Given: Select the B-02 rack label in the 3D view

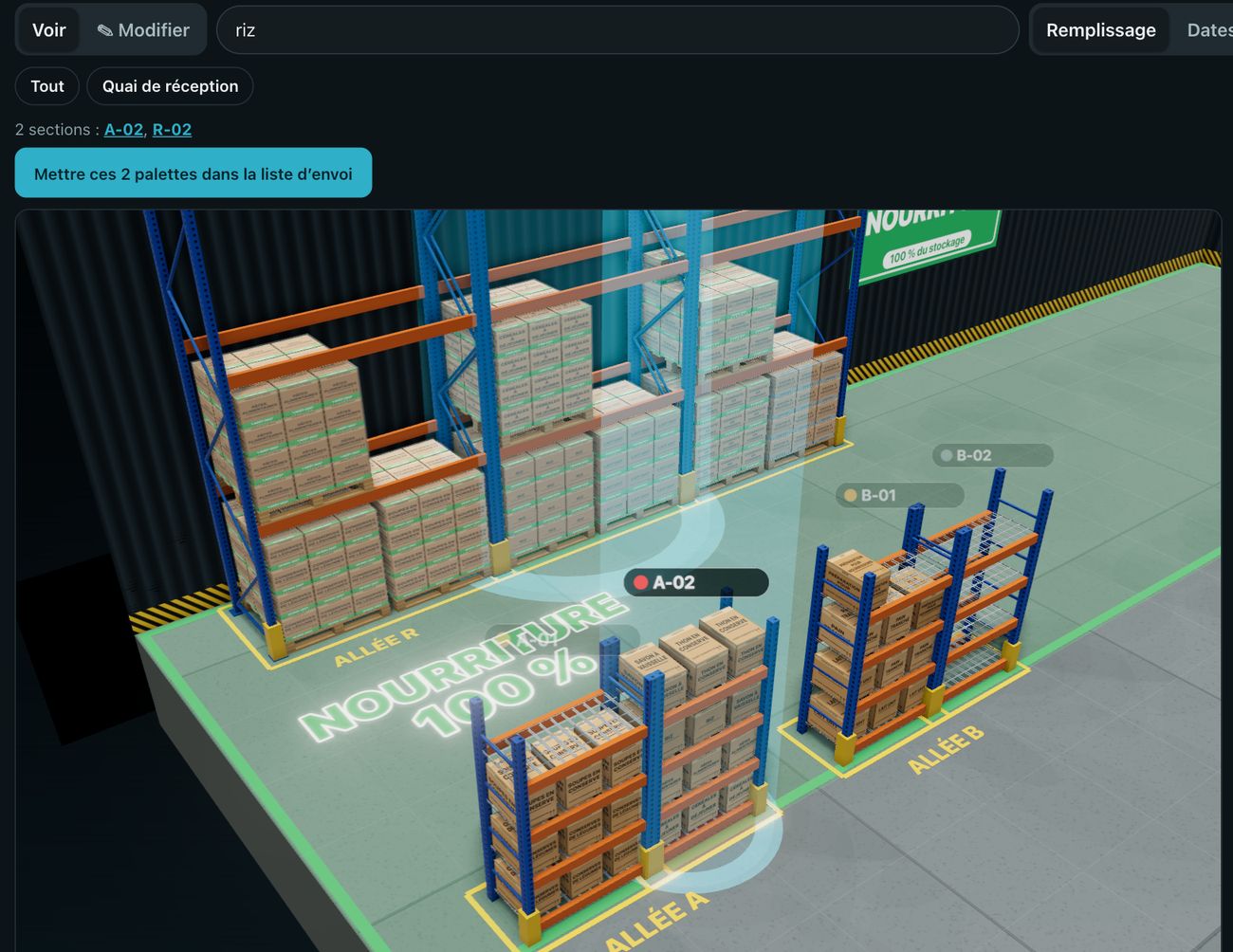Looking at the screenshot, I should [x=992, y=455].
